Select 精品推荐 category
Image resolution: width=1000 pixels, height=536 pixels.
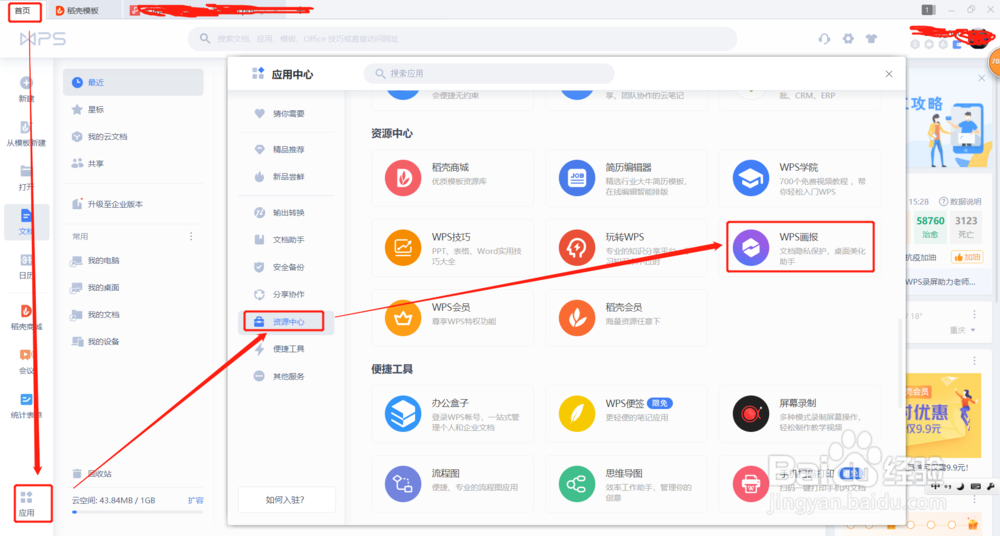pyautogui.click(x=286, y=149)
